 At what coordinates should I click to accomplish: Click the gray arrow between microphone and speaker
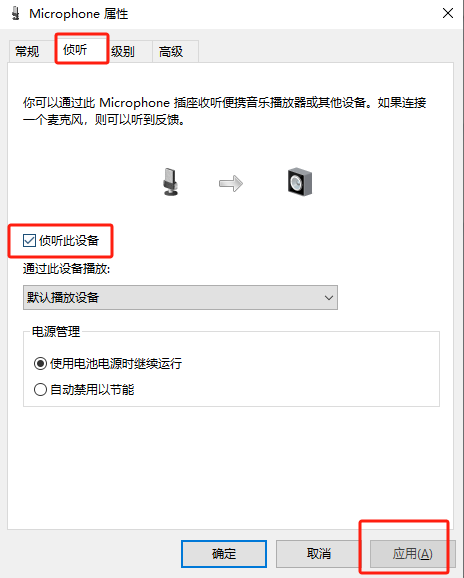231,183
